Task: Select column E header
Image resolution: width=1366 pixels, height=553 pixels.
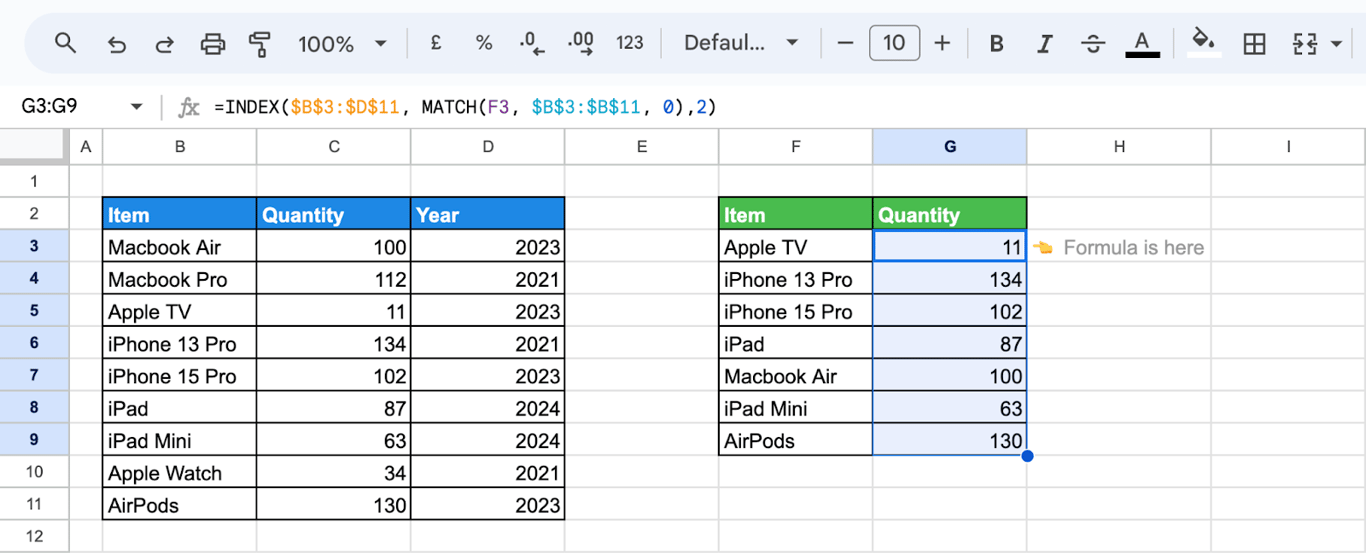Action: [642, 147]
